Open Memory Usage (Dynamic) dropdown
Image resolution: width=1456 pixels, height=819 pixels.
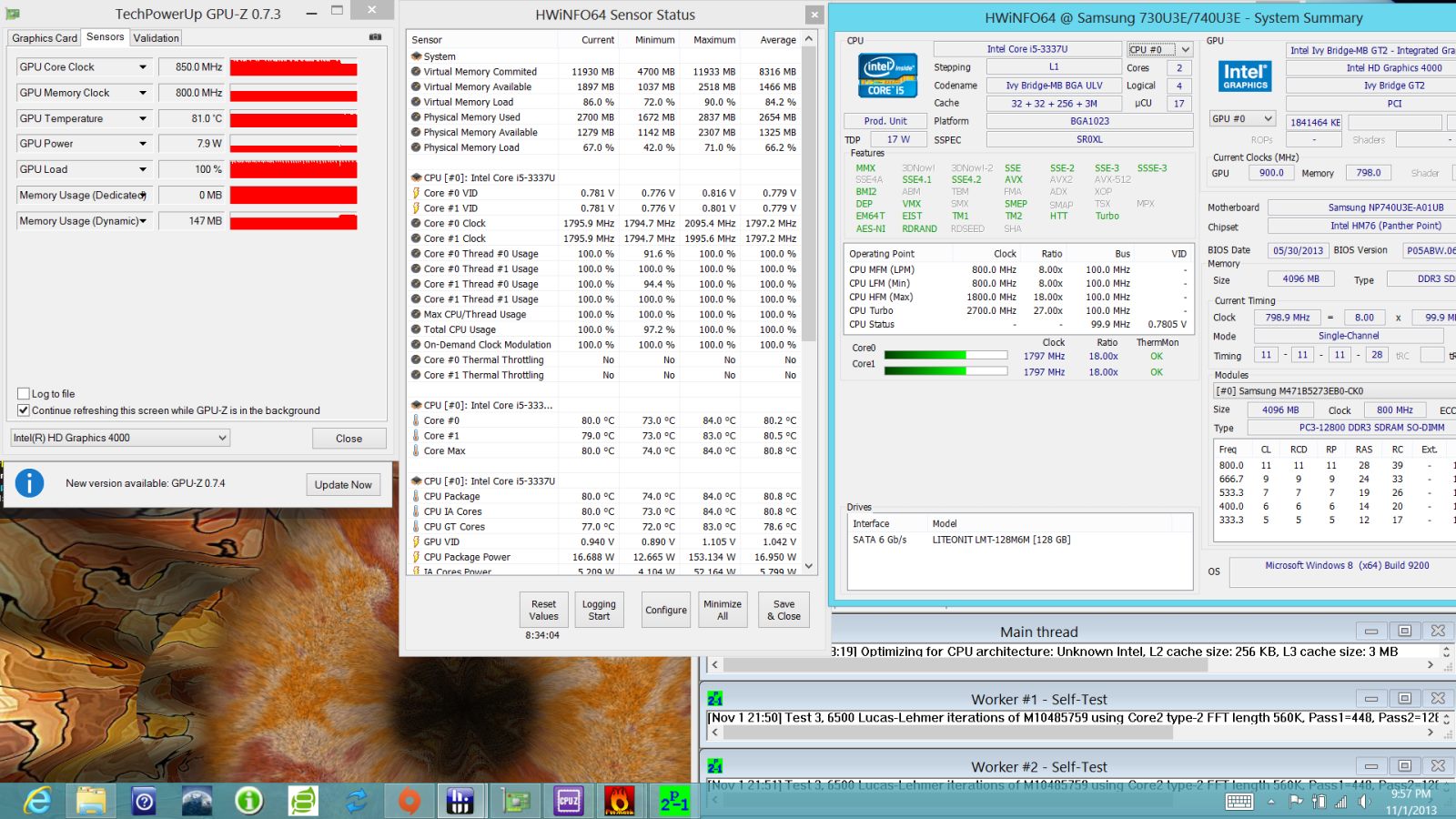(x=143, y=220)
